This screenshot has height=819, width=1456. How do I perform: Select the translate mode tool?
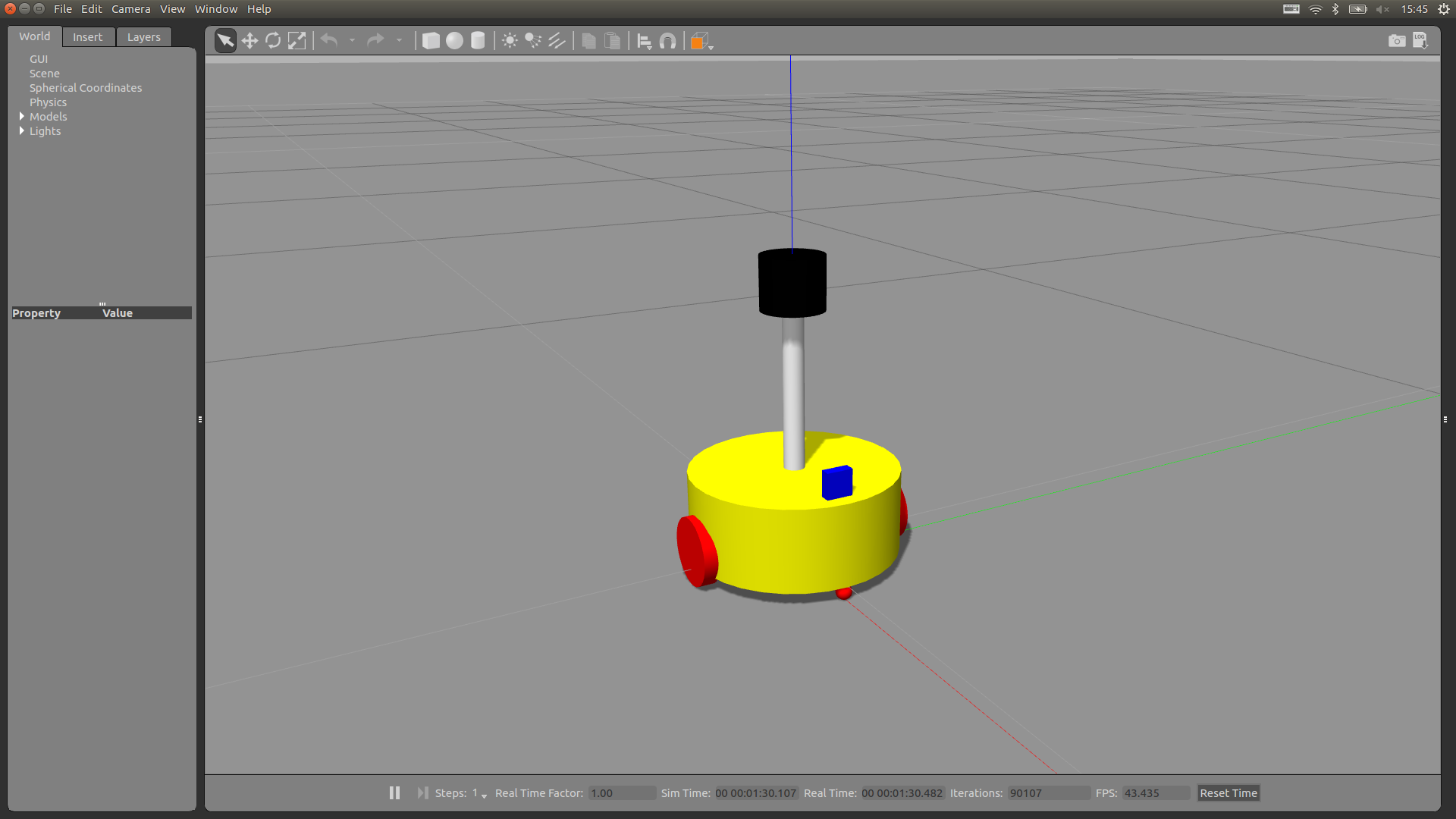point(249,41)
